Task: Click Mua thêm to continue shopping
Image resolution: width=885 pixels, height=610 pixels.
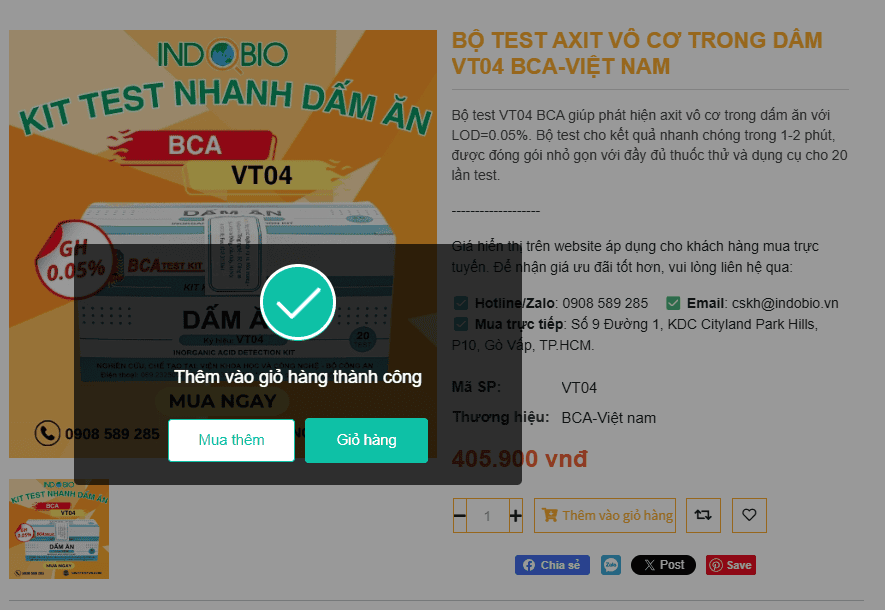Action: pyautogui.click(x=231, y=440)
